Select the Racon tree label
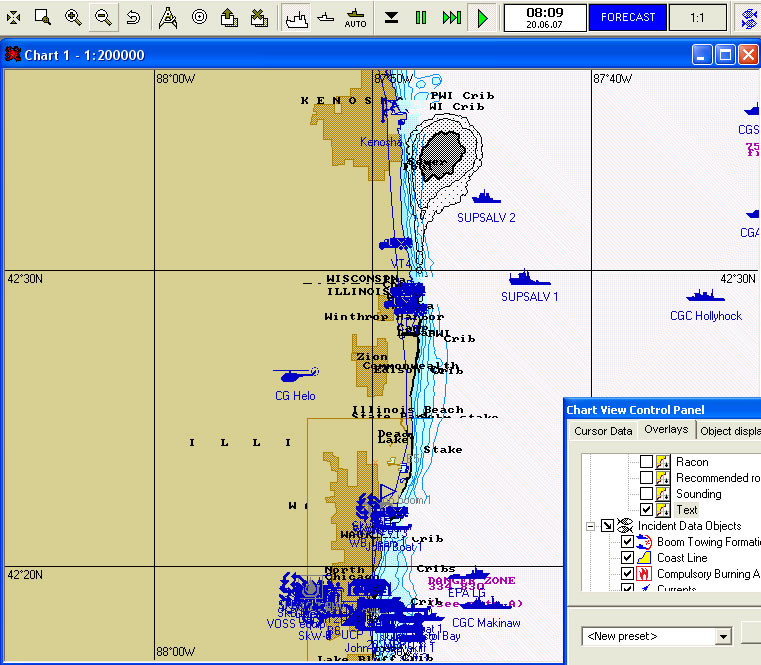Image resolution: width=761 pixels, height=665 pixels. (692, 462)
